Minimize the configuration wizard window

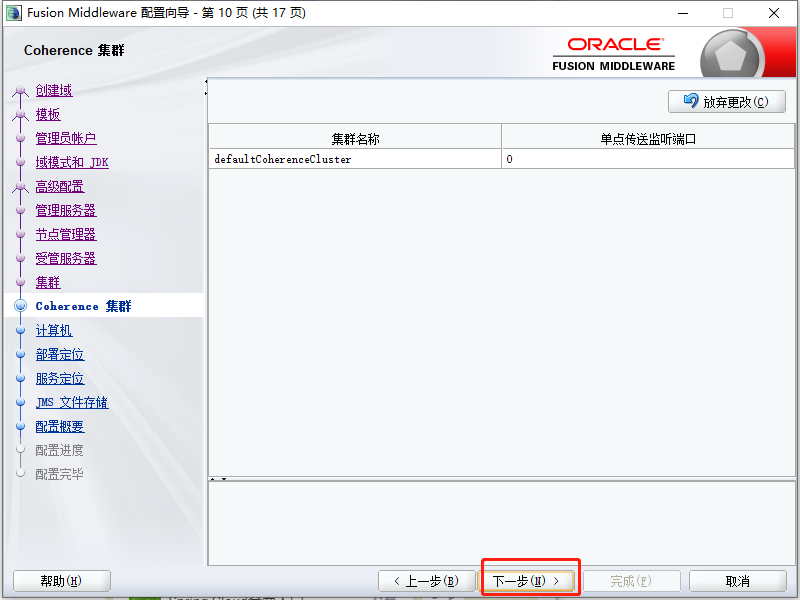(x=683, y=13)
